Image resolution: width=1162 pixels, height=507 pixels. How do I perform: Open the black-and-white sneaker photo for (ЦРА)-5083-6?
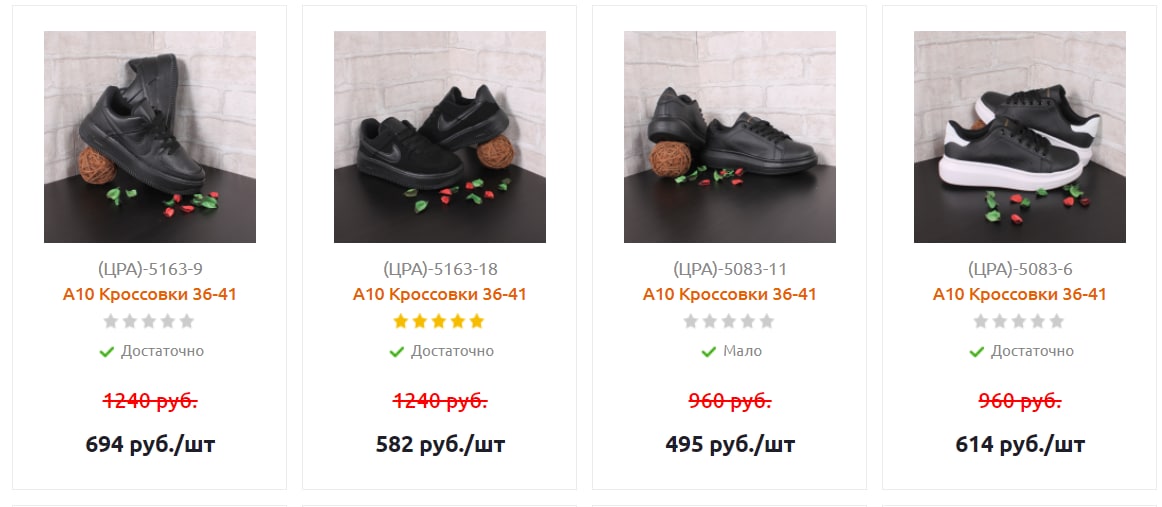tap(1020, 137)
